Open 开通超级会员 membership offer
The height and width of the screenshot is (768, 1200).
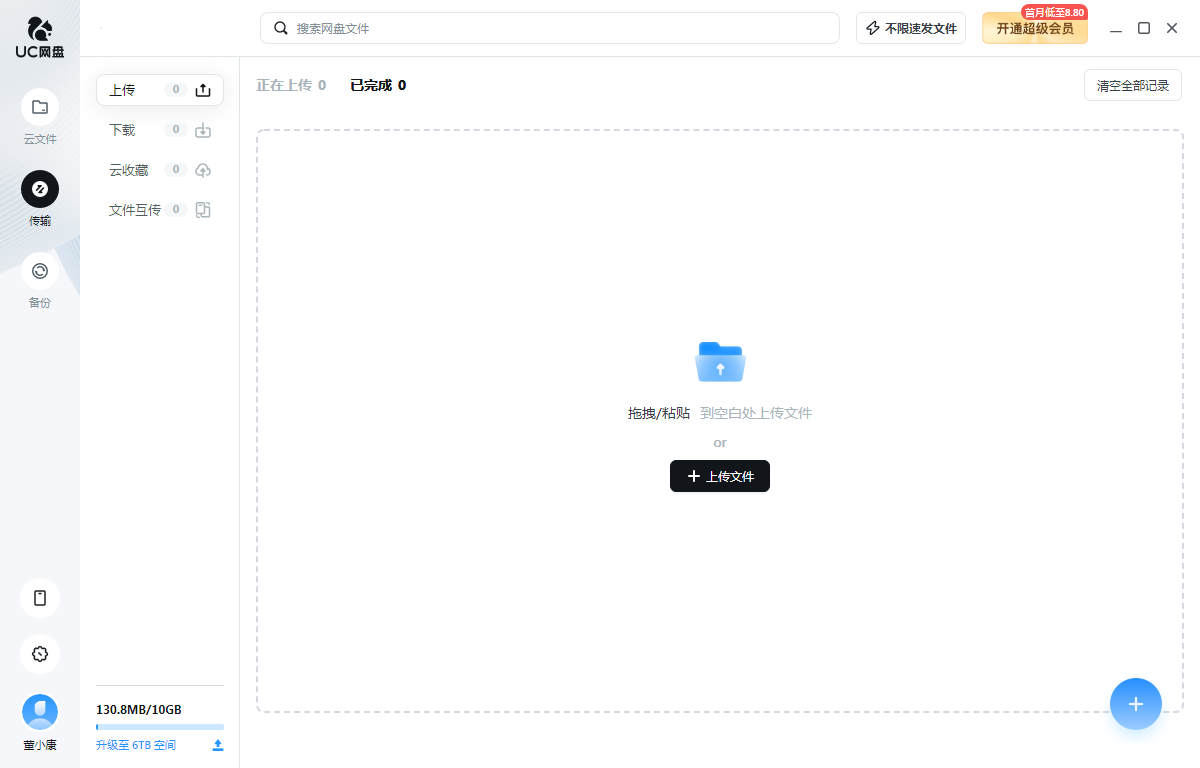1034,28
